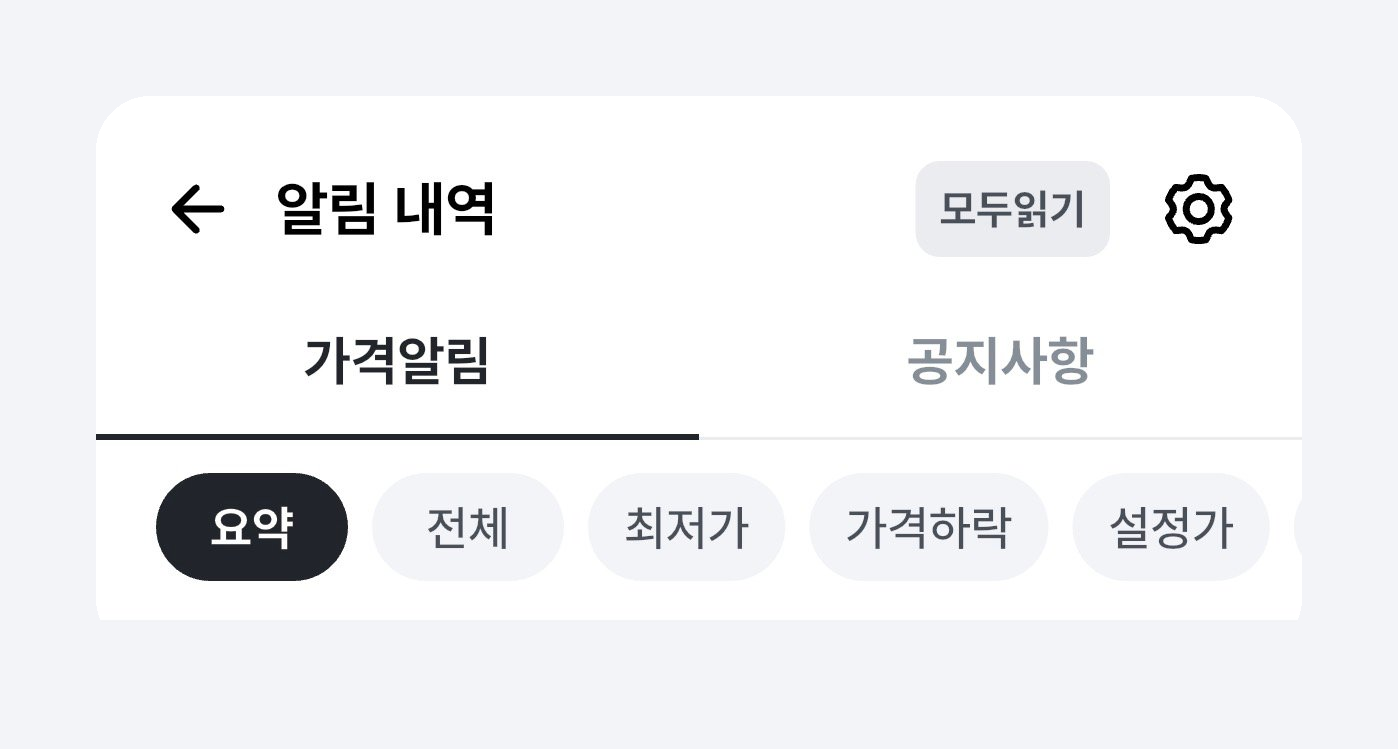Image resolution: width=1398 pixels, height=749 pixels.
Task: Switch to the 공지사항 tab
Action: (x=1000, y=363)
